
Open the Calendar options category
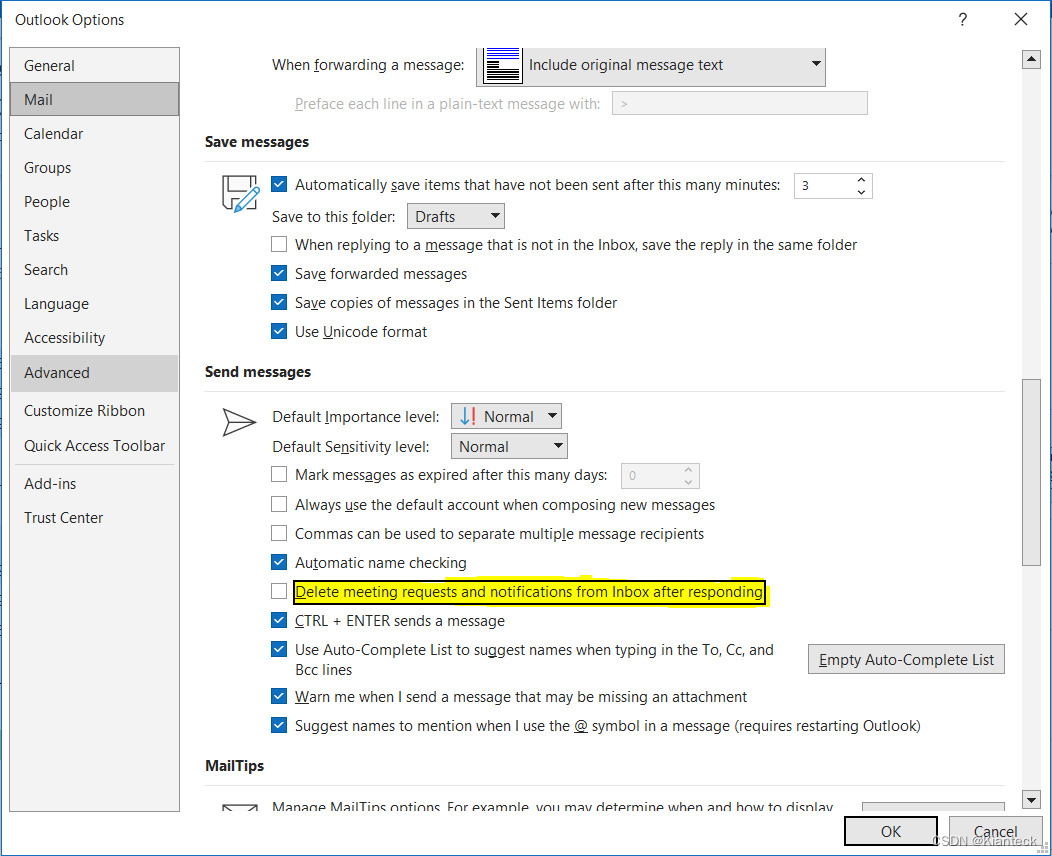[95, 133]
